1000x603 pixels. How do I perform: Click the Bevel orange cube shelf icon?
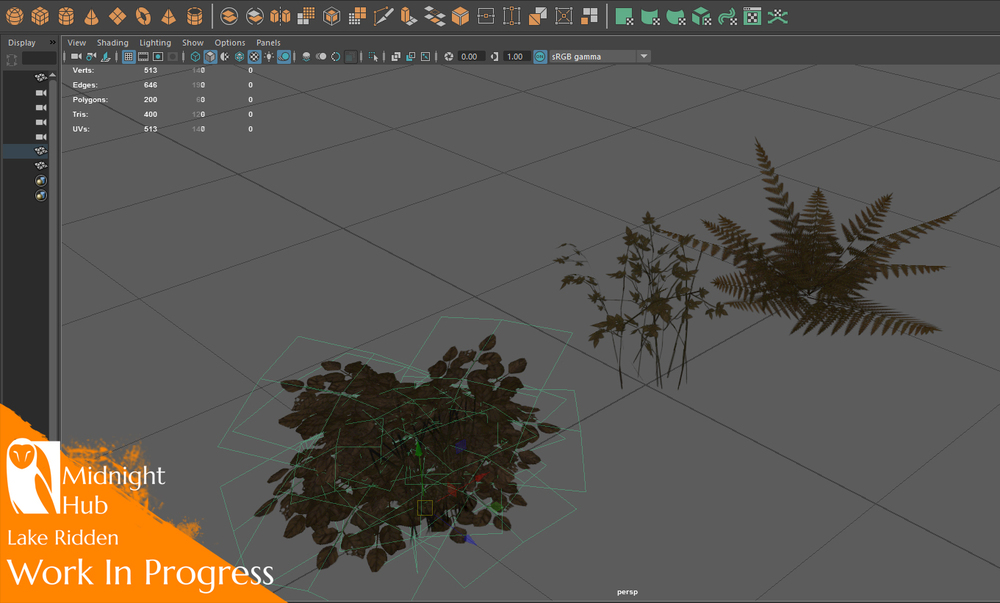pyautogui.click(x=460, y=16)
